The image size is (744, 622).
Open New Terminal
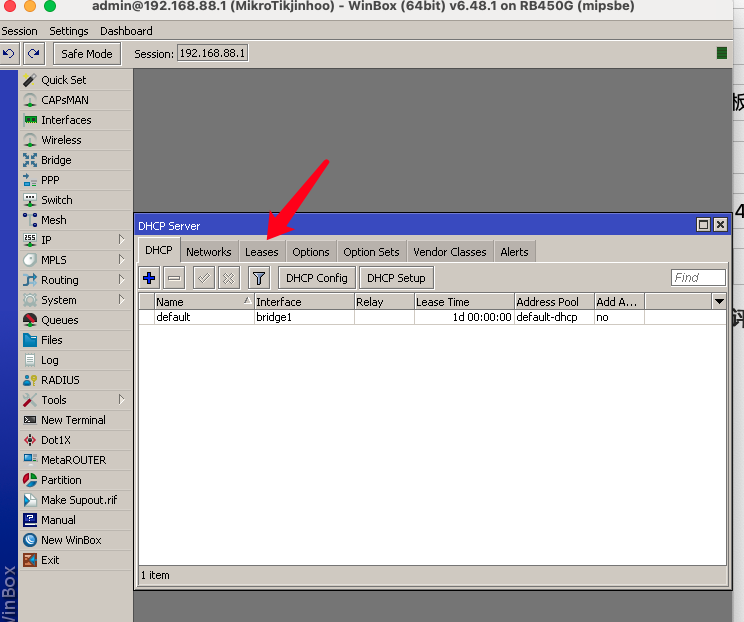(75, 420)
